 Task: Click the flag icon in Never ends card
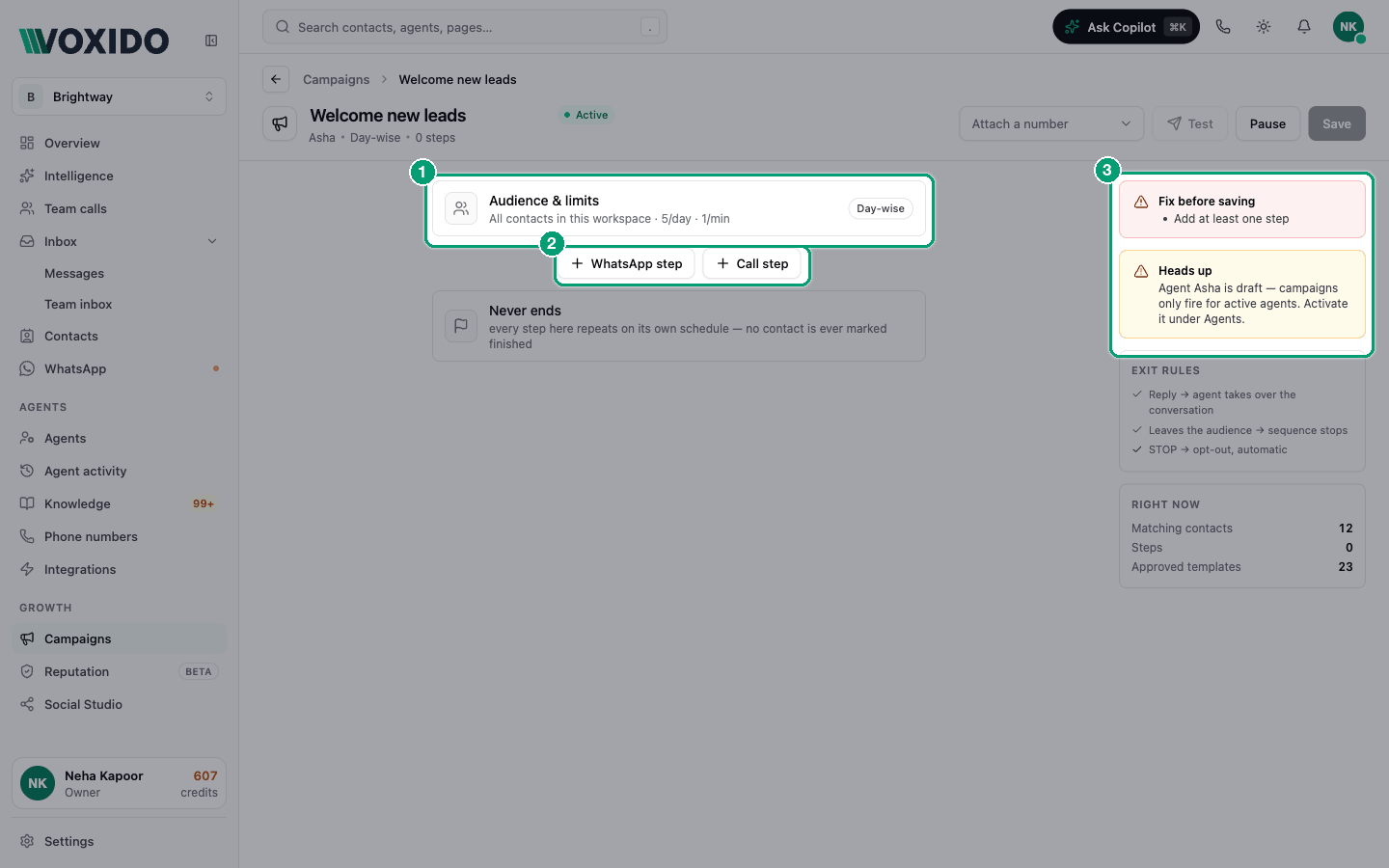point(461,326)
